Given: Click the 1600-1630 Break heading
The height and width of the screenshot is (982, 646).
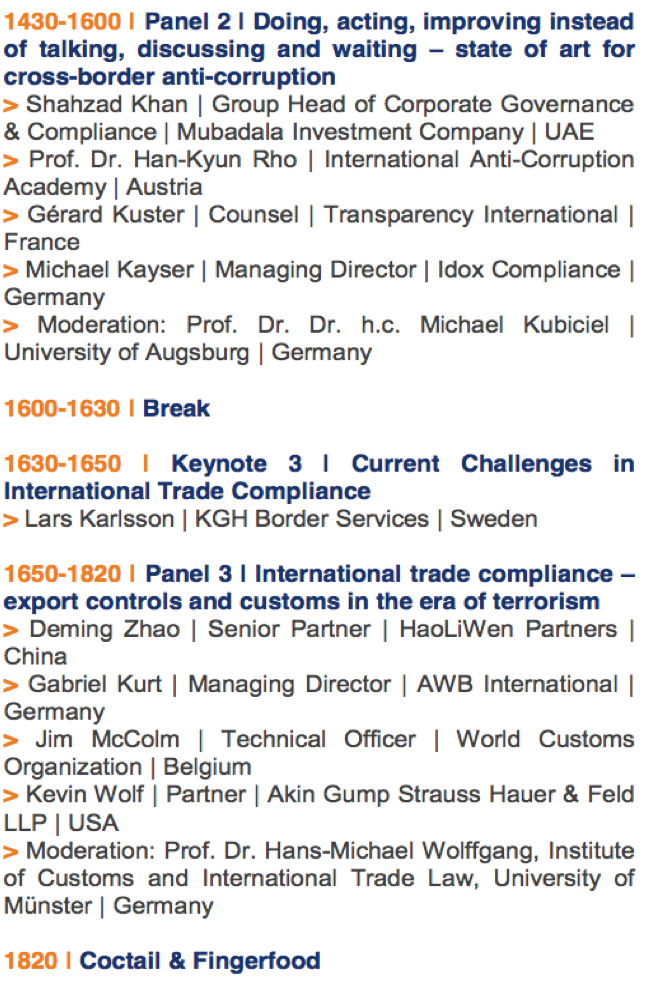Looking at the screenshot, I should tap(107, 408).
